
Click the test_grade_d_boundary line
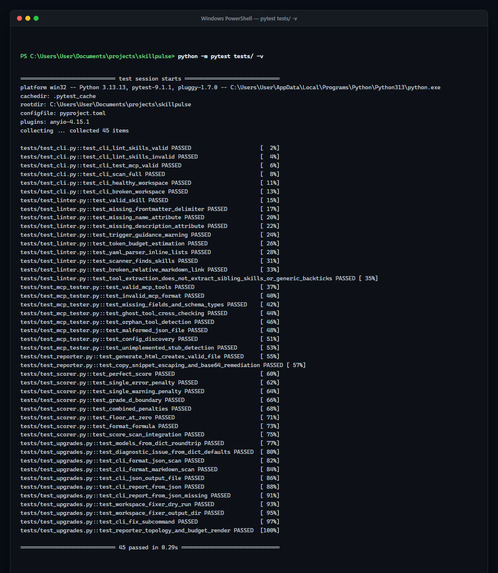(x=150, y=400)
